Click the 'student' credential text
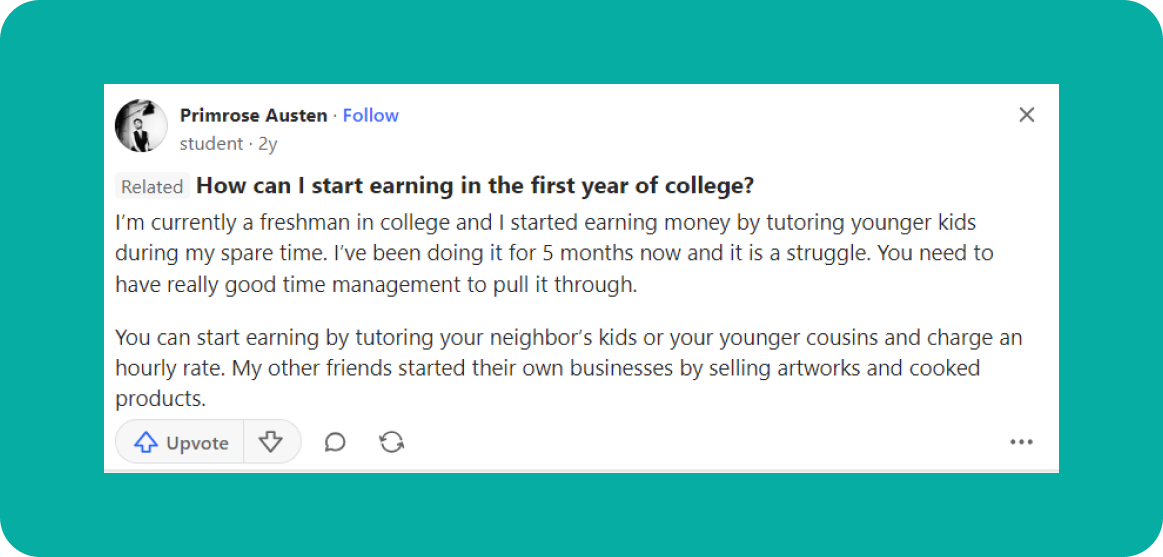The width and height of the screenshot is (1163, 557). [211, 144]
